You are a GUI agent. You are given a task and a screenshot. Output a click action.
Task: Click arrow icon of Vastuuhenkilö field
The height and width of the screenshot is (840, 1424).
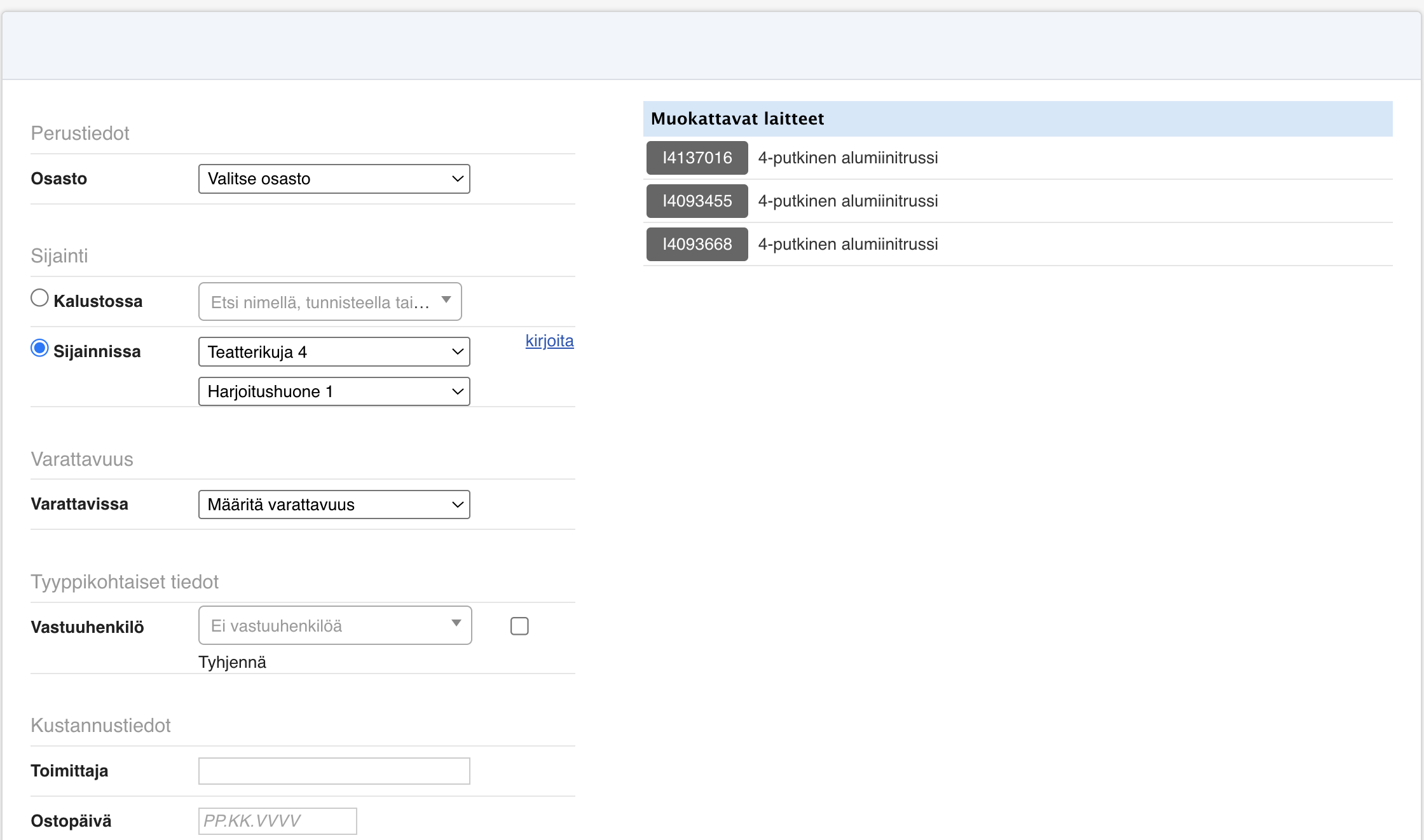coord(456,623)
